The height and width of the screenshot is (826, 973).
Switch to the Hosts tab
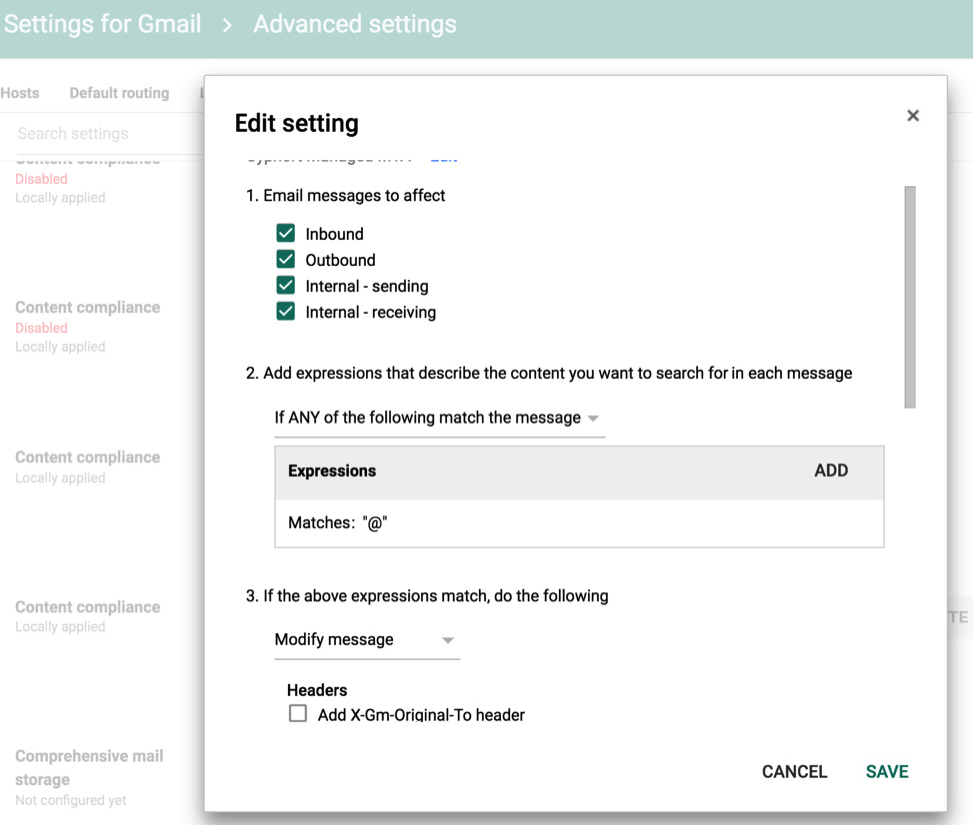pos(20,93)
